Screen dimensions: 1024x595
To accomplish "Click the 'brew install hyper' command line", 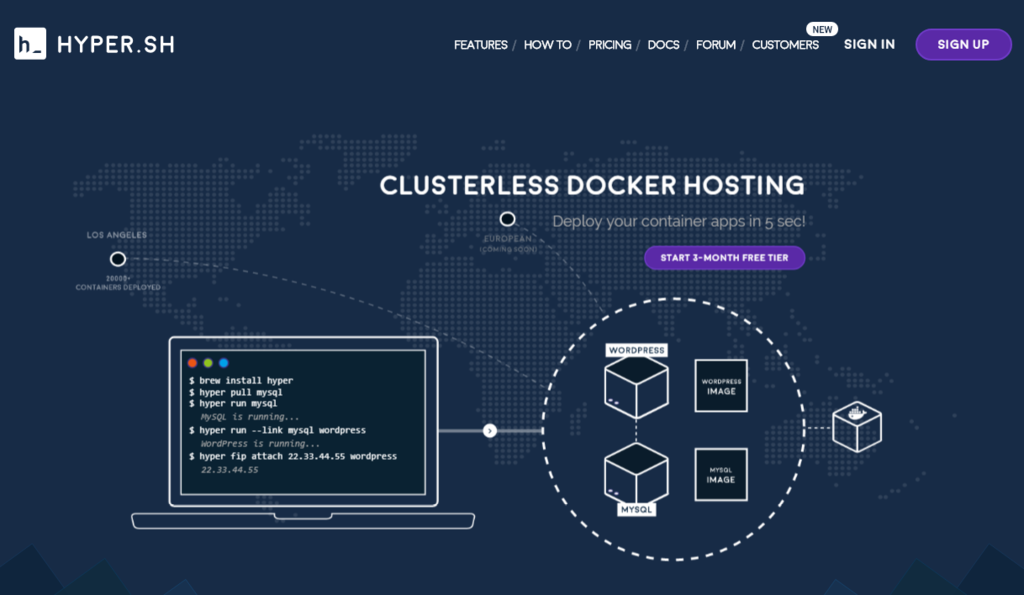I will [x=241, y=380].
